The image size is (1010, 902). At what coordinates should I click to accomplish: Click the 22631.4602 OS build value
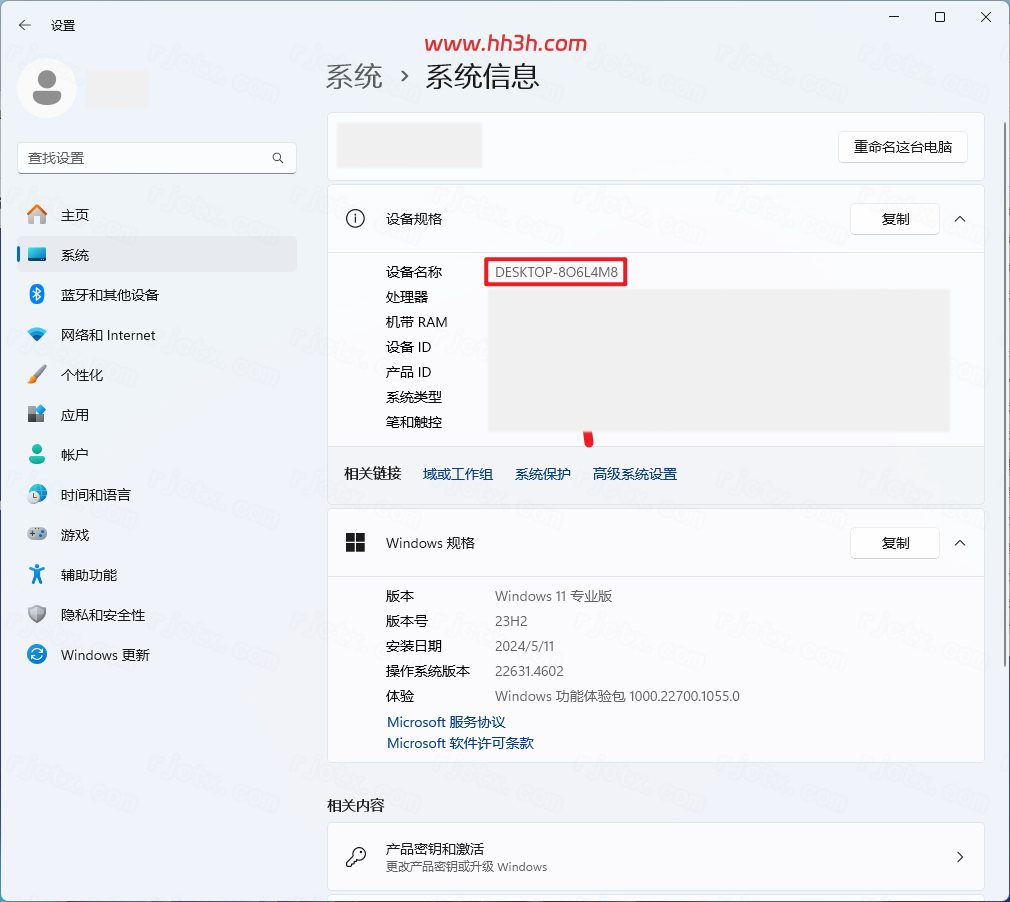(x=529, y=671)
